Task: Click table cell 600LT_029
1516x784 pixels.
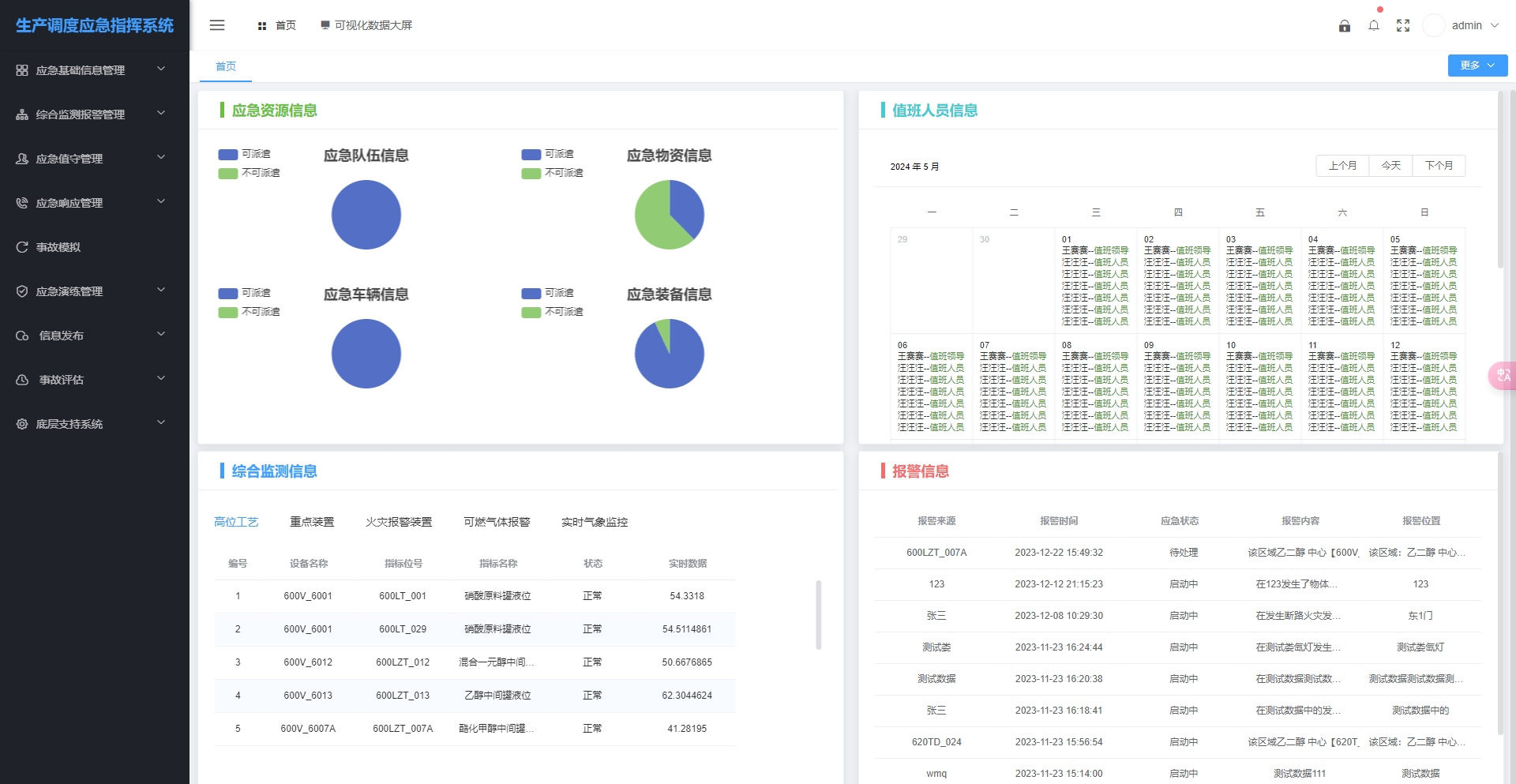Action: (x=403, y=629)
